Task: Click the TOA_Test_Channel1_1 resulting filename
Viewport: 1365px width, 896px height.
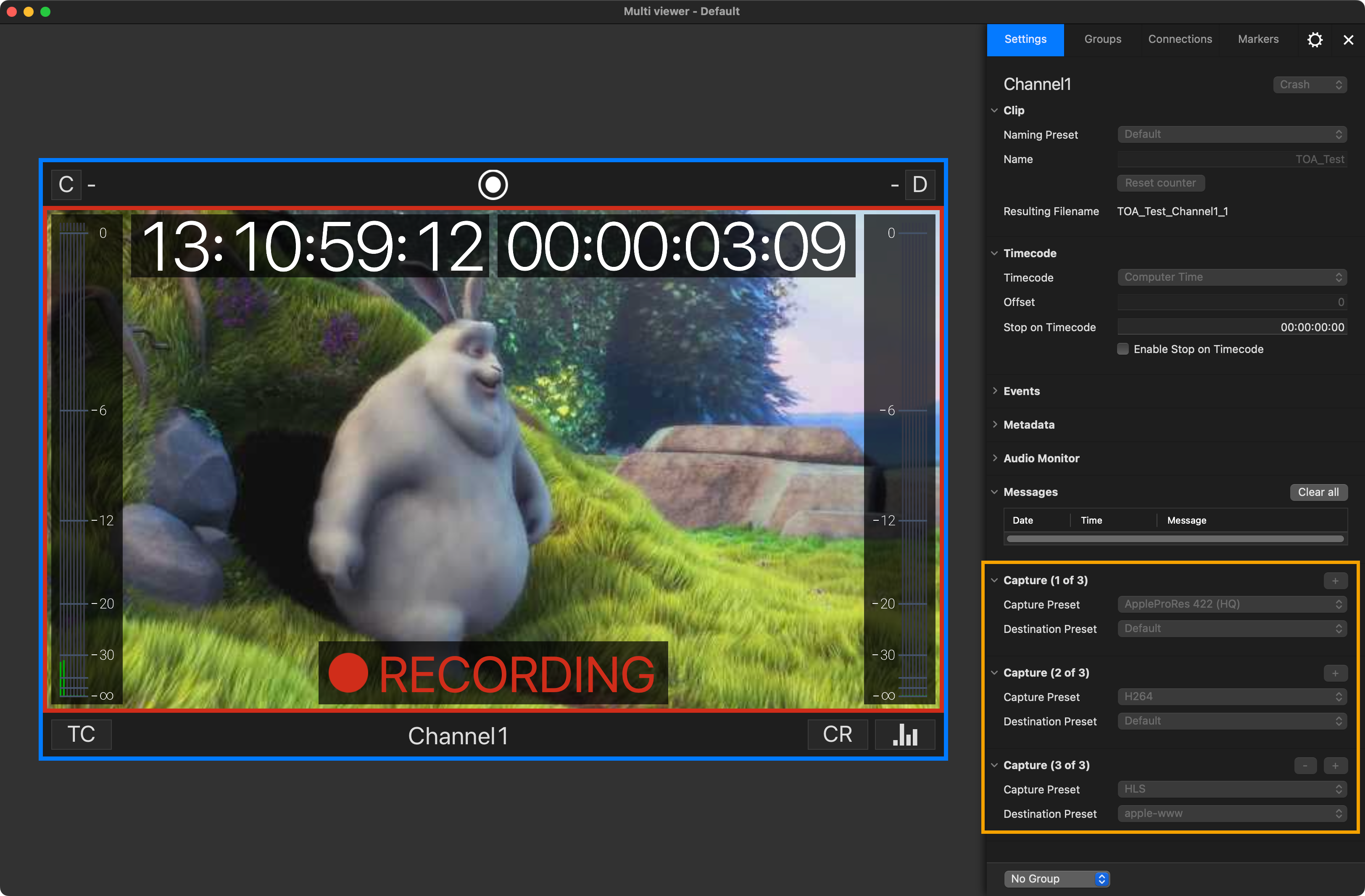Action: coord(1172,211)
